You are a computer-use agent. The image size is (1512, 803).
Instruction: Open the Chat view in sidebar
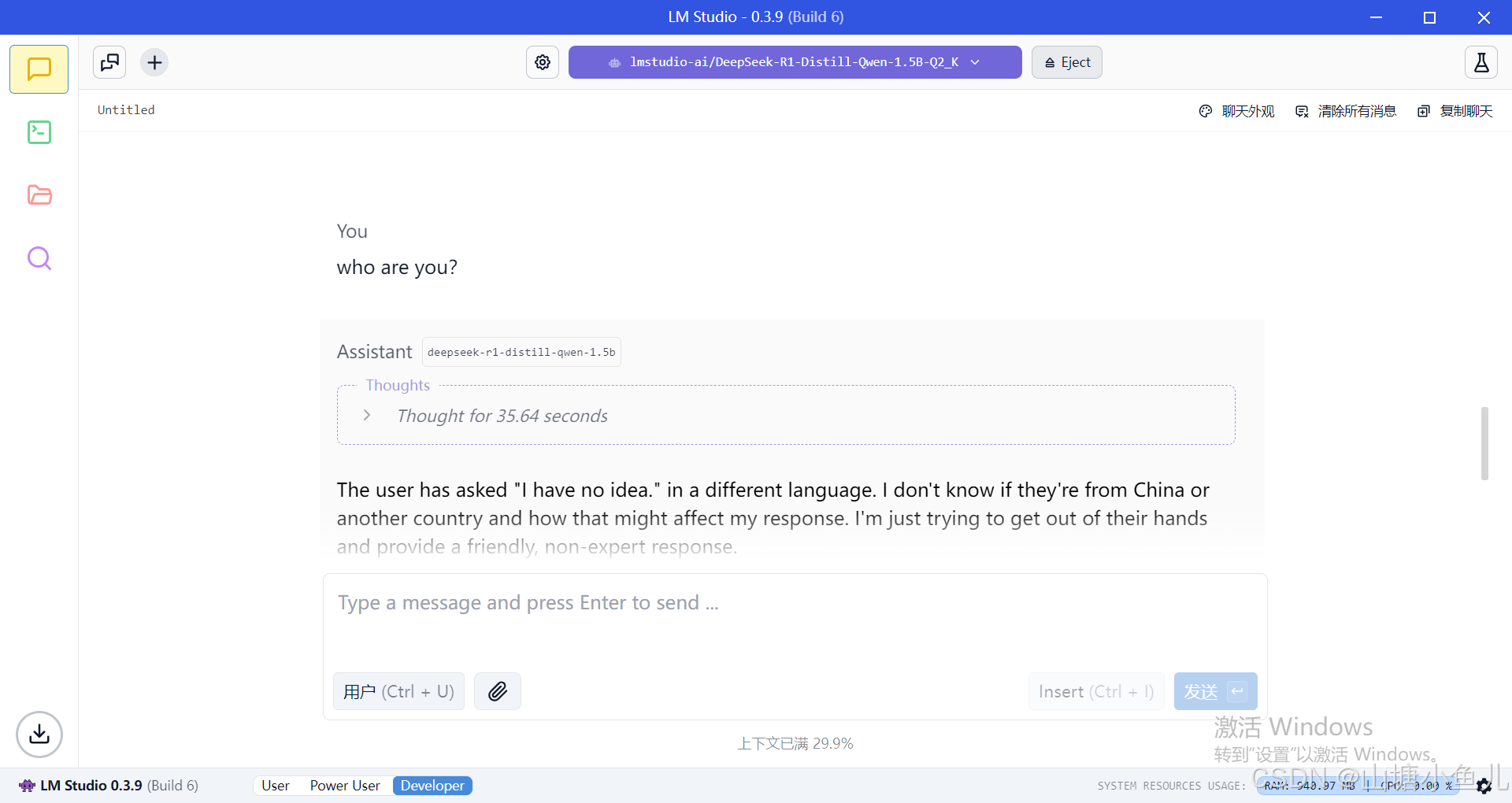coord(39,69)
